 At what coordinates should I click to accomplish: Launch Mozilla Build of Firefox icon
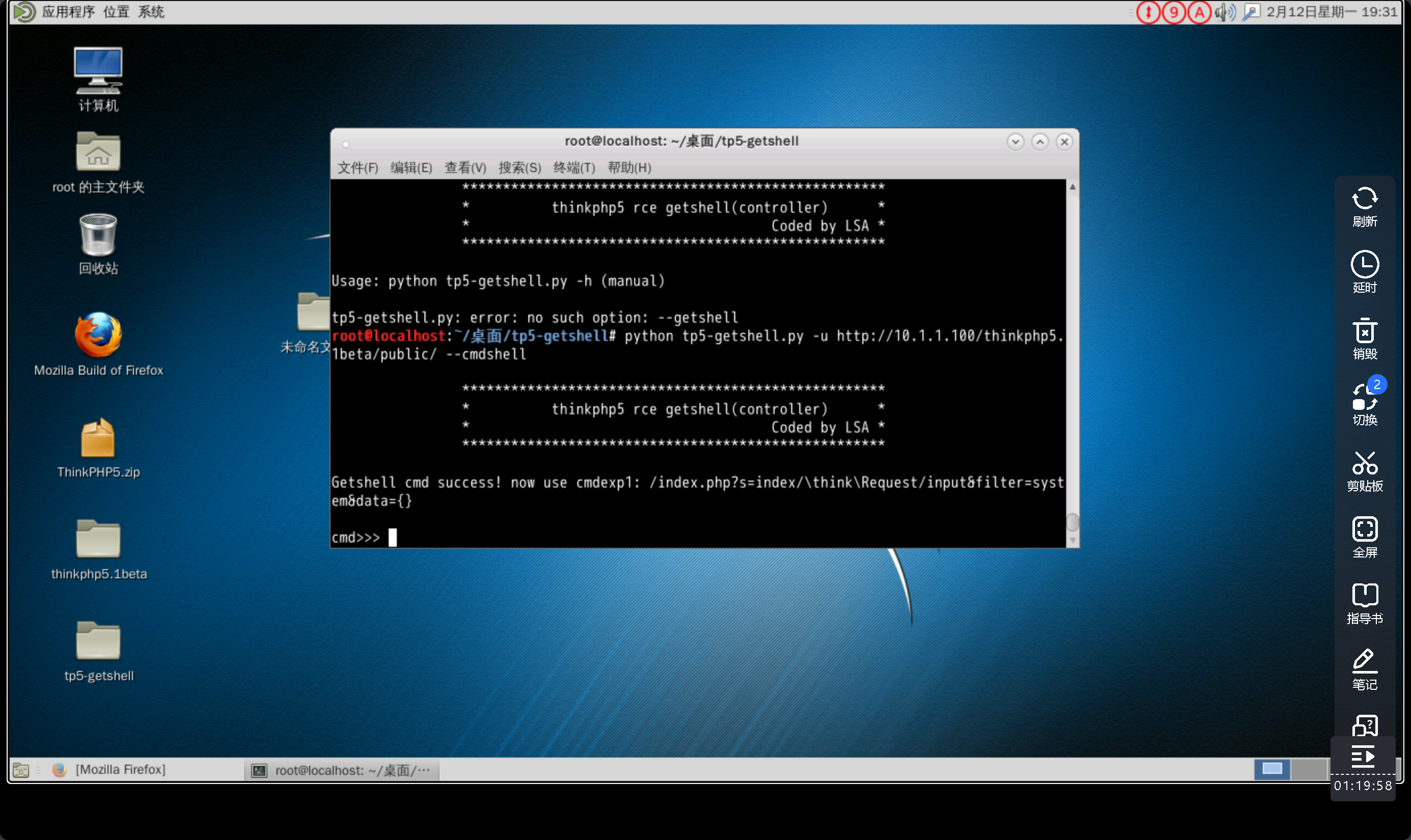(x=98, y=335)
